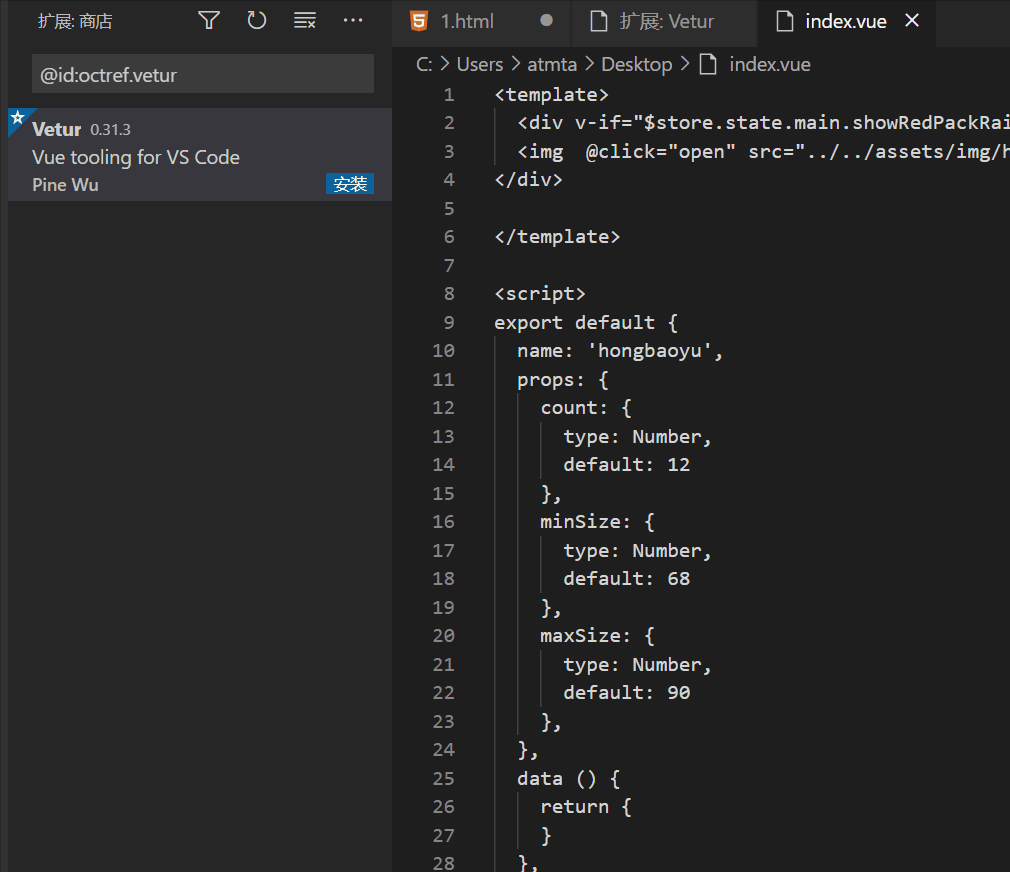Click the 'Vue tooling for VS Code' description
The width and height of the screenshot is (1010, 872).
click(x=136, y=157)
